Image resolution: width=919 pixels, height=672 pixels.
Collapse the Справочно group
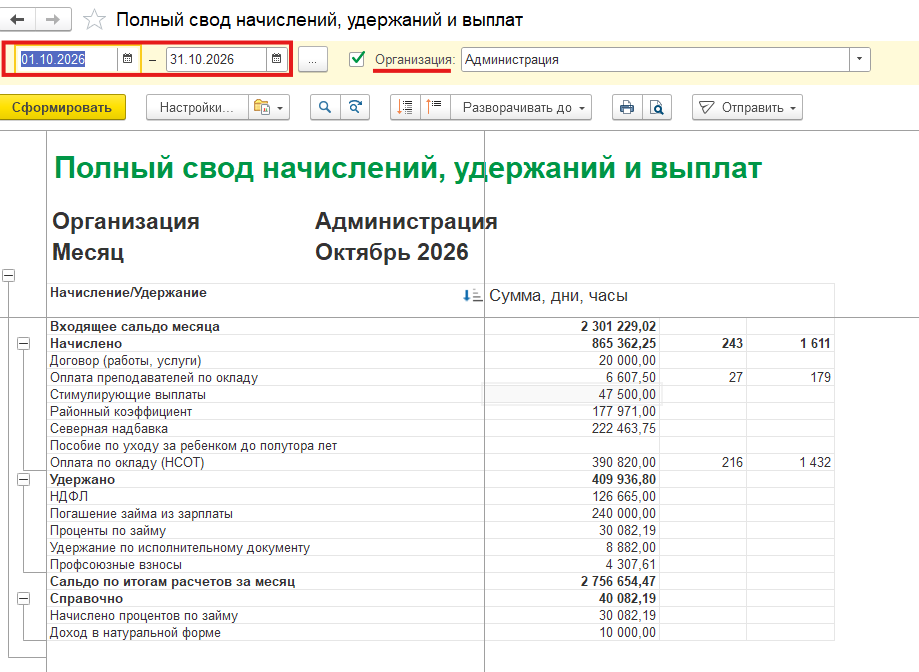[x=23, y=599]
